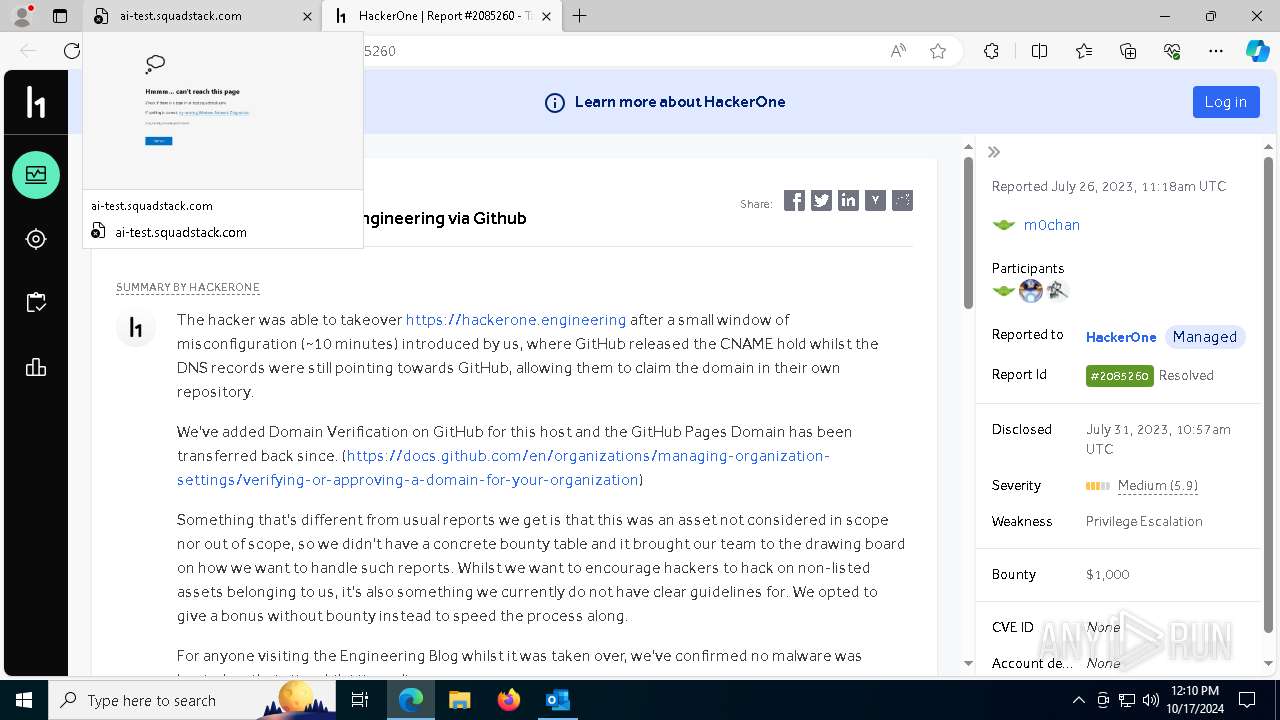Viewport: 1280px width, 720px height.
Task: Open the Opportunities target sidebar icon
Action: click(36, 239)
